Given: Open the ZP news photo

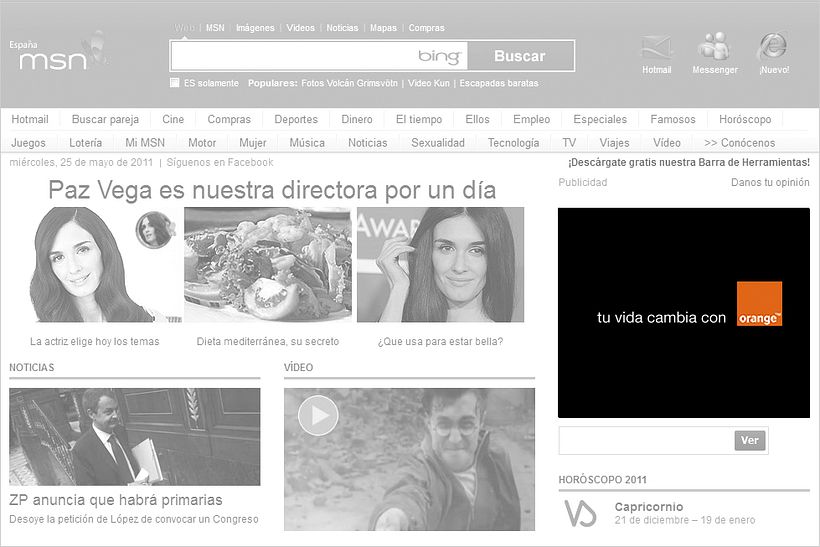Looking at the screenshot, I should click(x=134, y=437).
